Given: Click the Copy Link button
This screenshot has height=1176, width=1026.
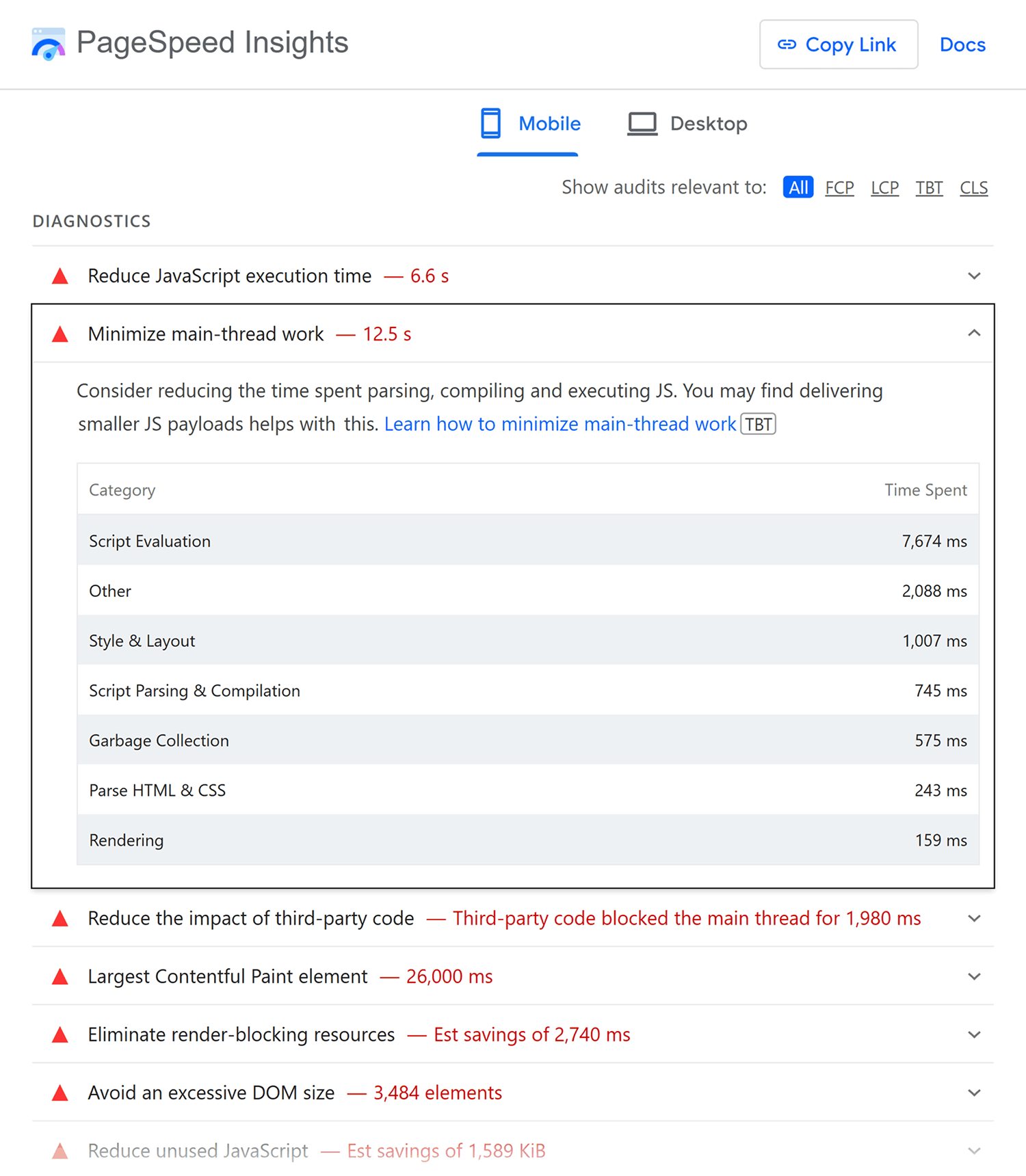Looking at the screenshot, I should pos(839,44).
